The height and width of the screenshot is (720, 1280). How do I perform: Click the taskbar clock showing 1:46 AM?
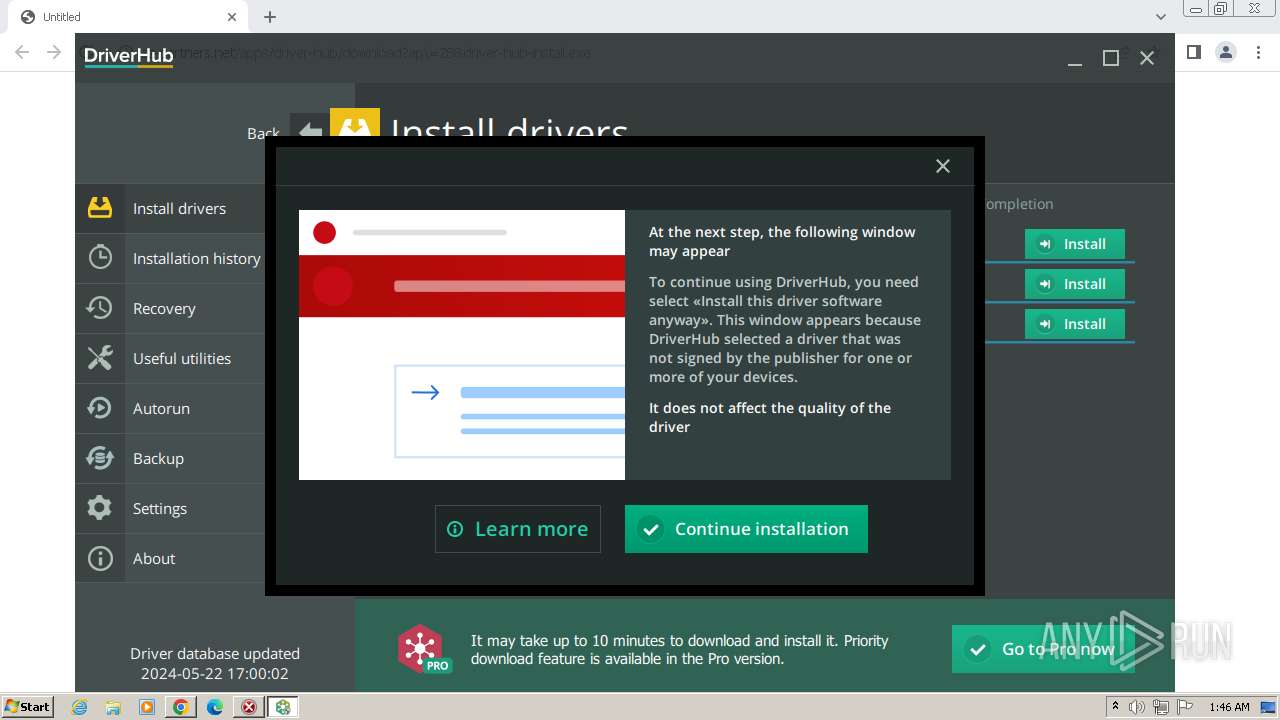coord(1229,707)
